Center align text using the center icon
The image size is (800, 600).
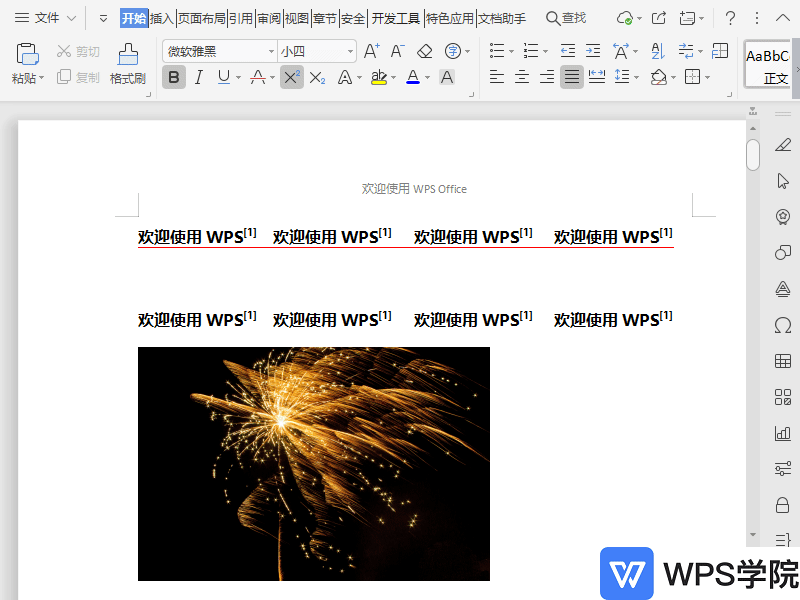(521, 77)
